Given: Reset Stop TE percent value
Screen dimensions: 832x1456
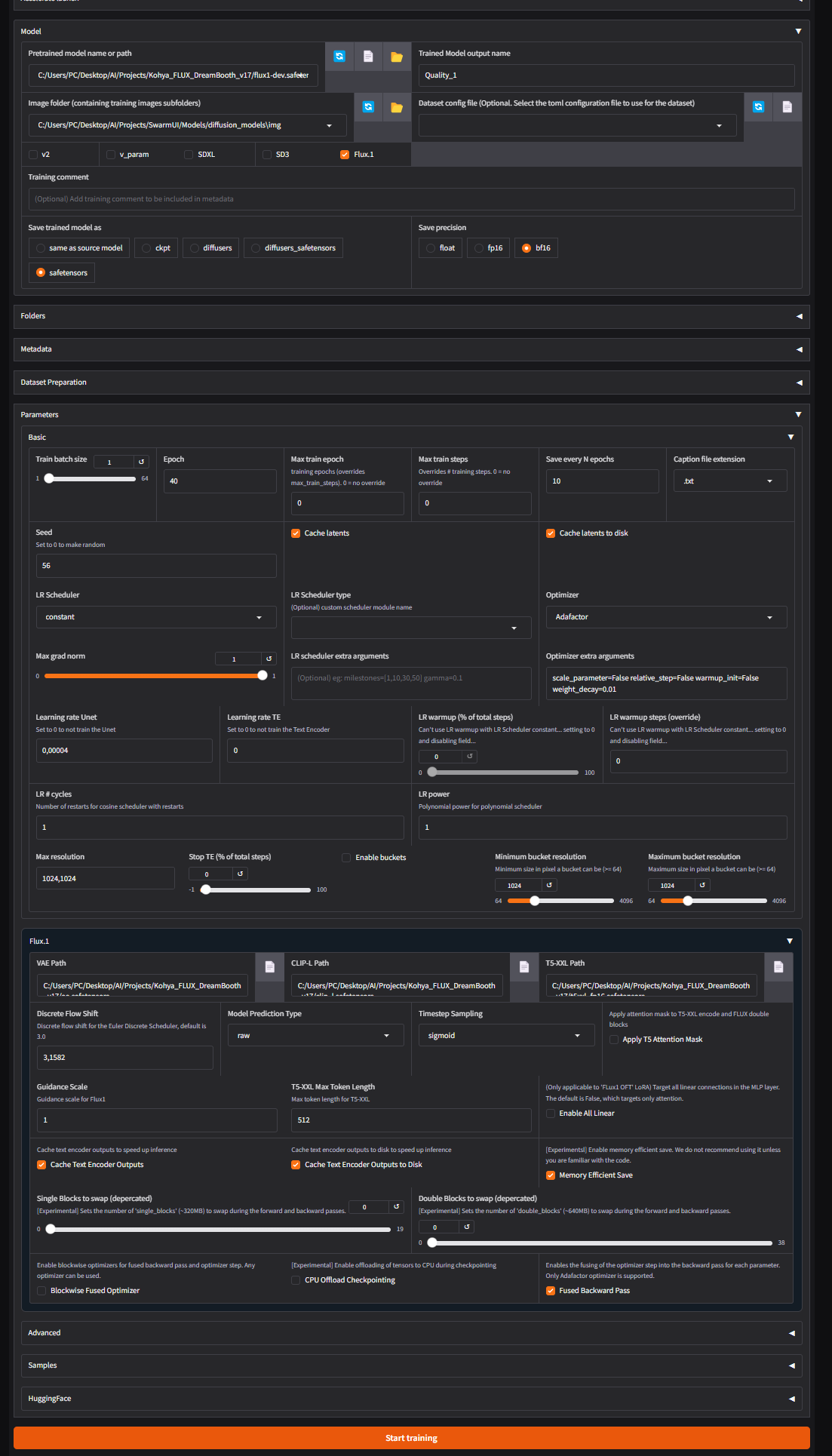Looking at the screenshot, I should click(240, 874).
